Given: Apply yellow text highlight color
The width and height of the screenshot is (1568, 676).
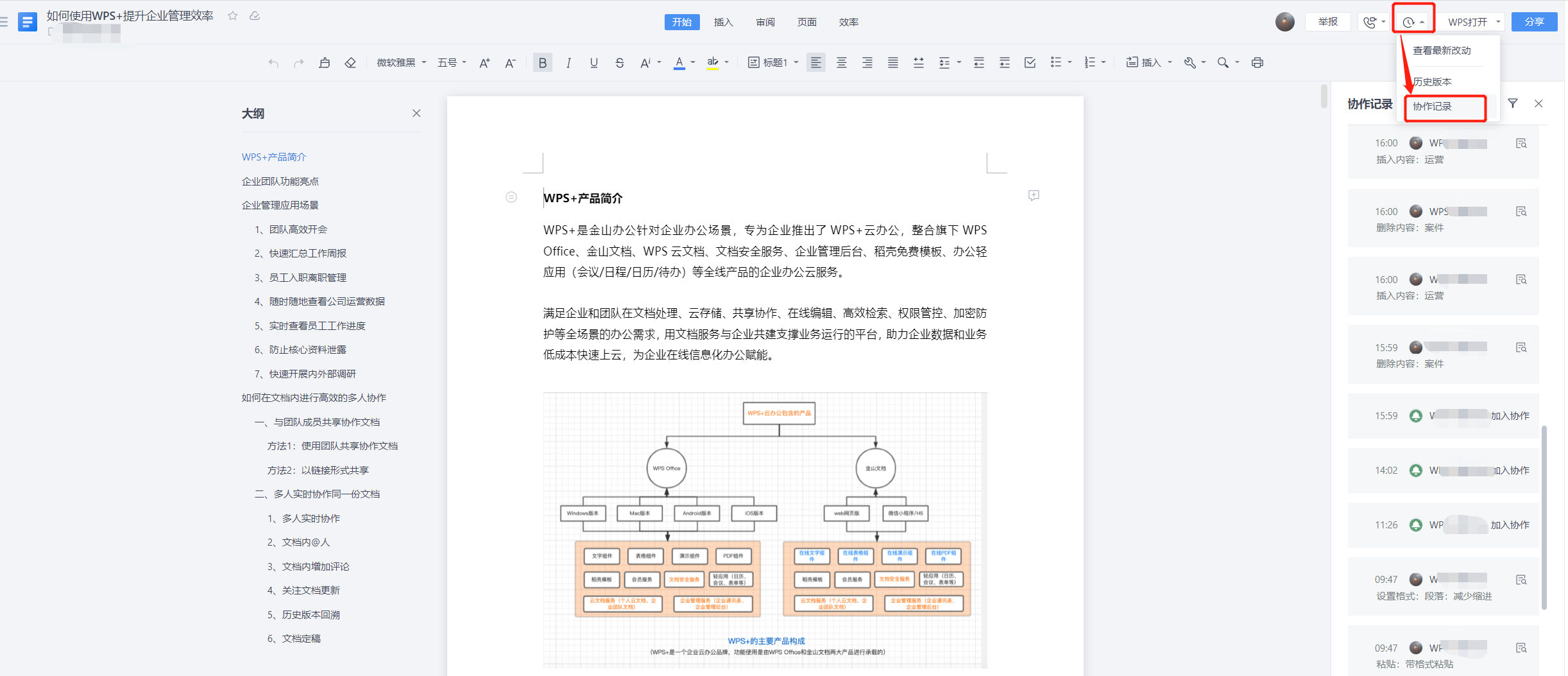Looking at the screenshot, I should pyautogui.click(x=713, y=62).
